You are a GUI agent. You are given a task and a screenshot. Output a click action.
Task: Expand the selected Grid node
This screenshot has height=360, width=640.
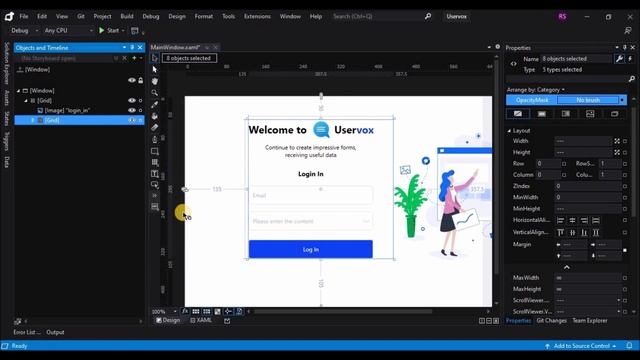tap(33, 120)
